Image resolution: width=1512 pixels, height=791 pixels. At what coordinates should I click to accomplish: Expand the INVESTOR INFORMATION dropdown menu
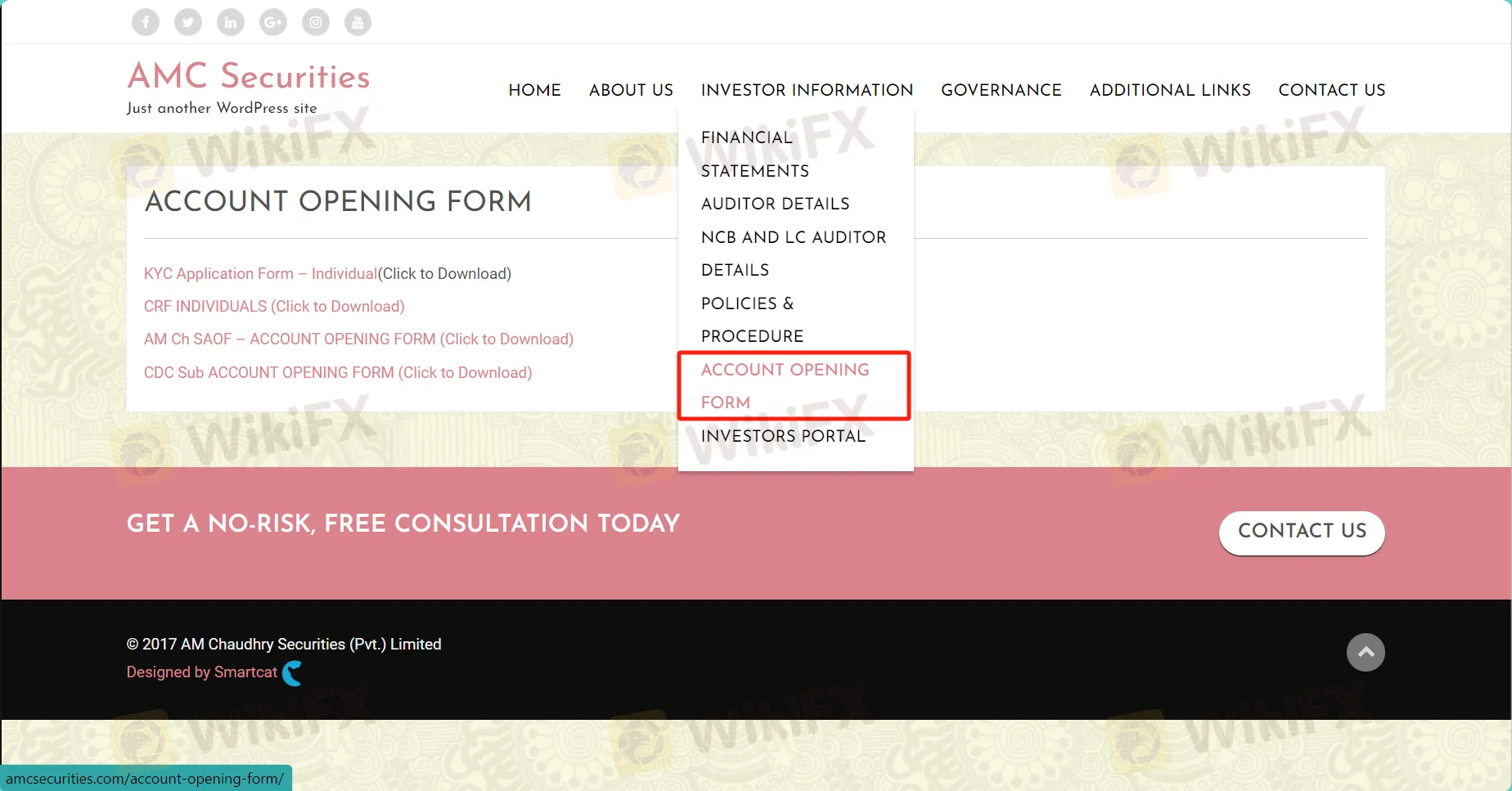(x=806, y=90)
